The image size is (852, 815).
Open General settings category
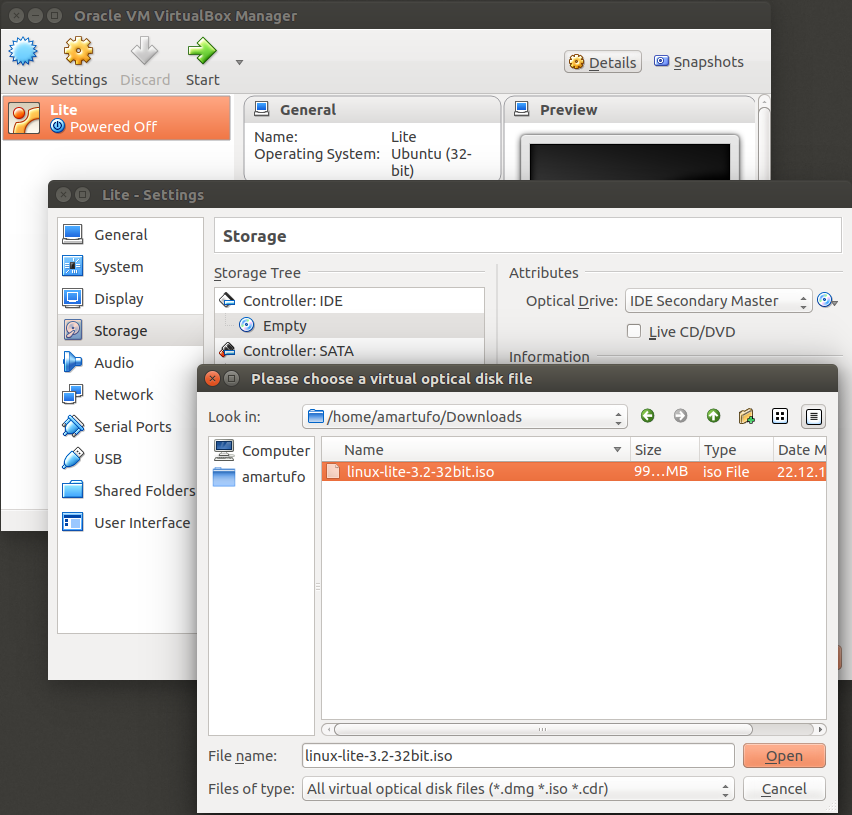coord(130,235)
